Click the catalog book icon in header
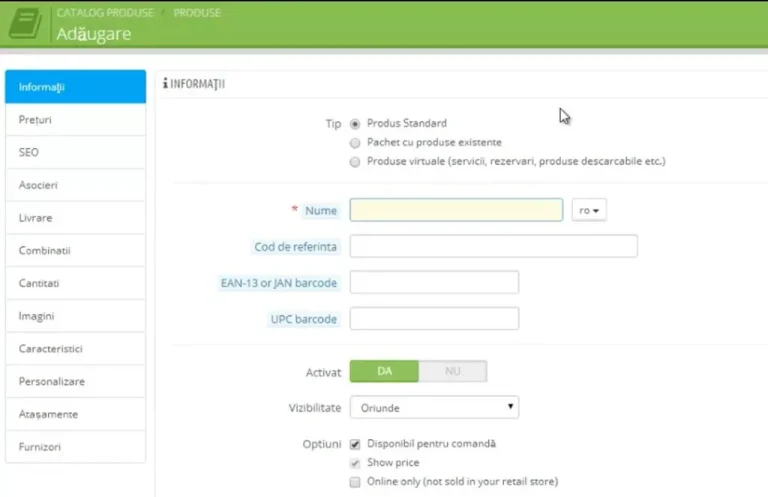Viewport: 768px width, 497px height. (25, 23)
